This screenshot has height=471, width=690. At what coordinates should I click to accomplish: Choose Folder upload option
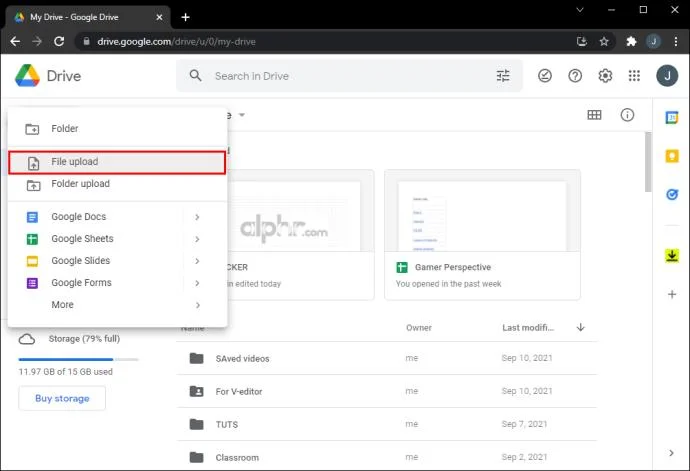(117, 184)
